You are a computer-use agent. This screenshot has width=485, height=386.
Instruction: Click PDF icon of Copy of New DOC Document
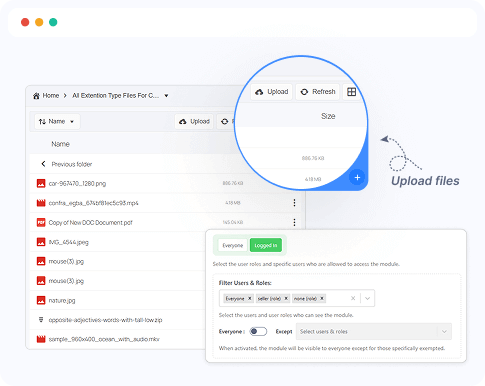tap(41, 222)
